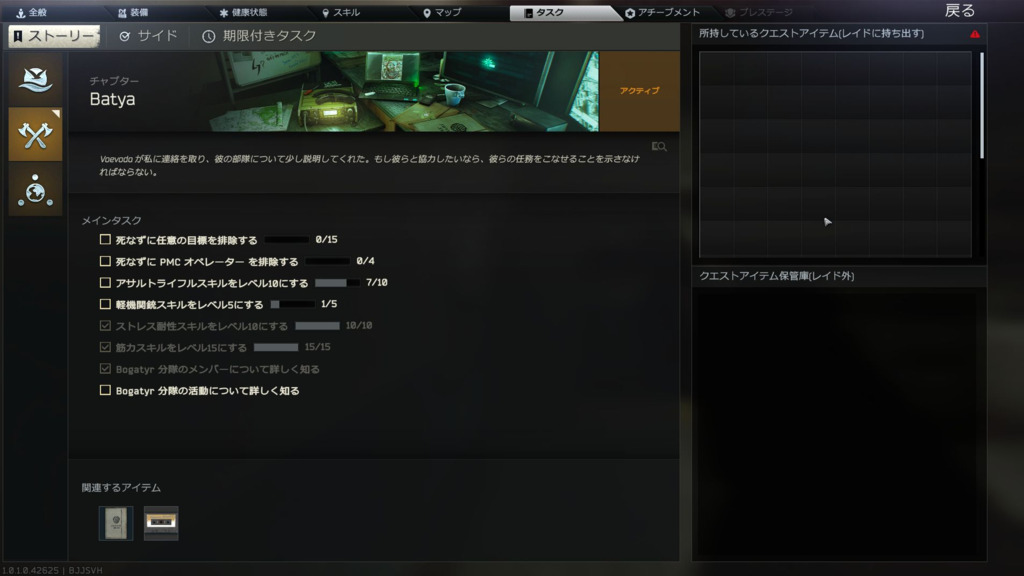Open the globe chapter icon in sidebar
This screenshot has height=576, width=1024.
[x=35, y=190]
